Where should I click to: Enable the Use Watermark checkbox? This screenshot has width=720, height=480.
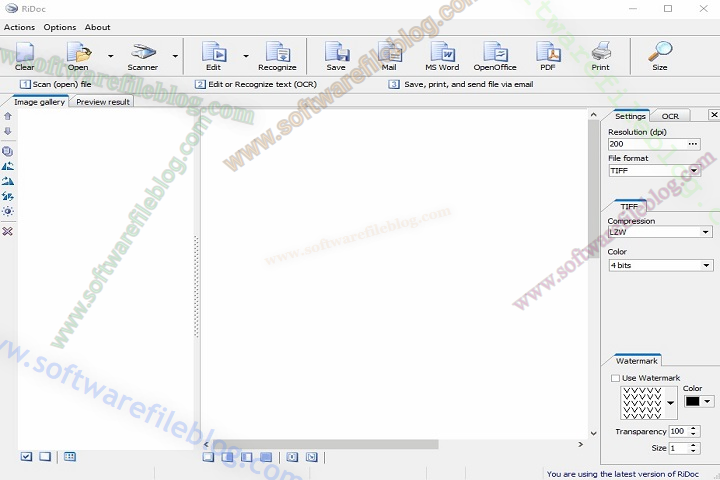[x=615, y=378]
